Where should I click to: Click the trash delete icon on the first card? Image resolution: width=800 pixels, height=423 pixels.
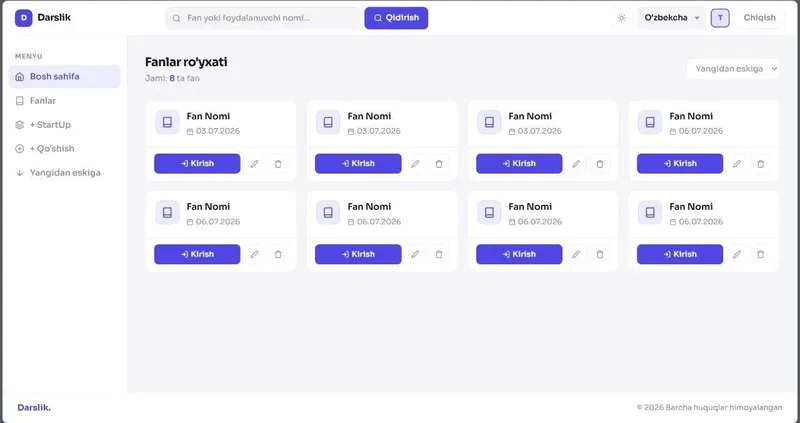pyautogui.click(x=278, y=164)
